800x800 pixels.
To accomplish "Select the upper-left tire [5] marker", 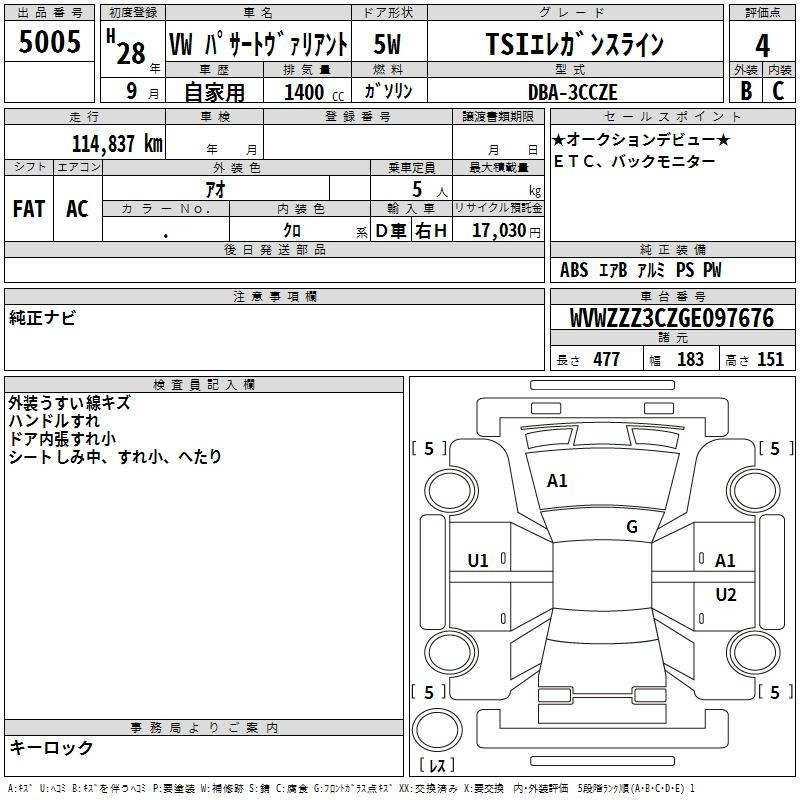I will (429, 449).
